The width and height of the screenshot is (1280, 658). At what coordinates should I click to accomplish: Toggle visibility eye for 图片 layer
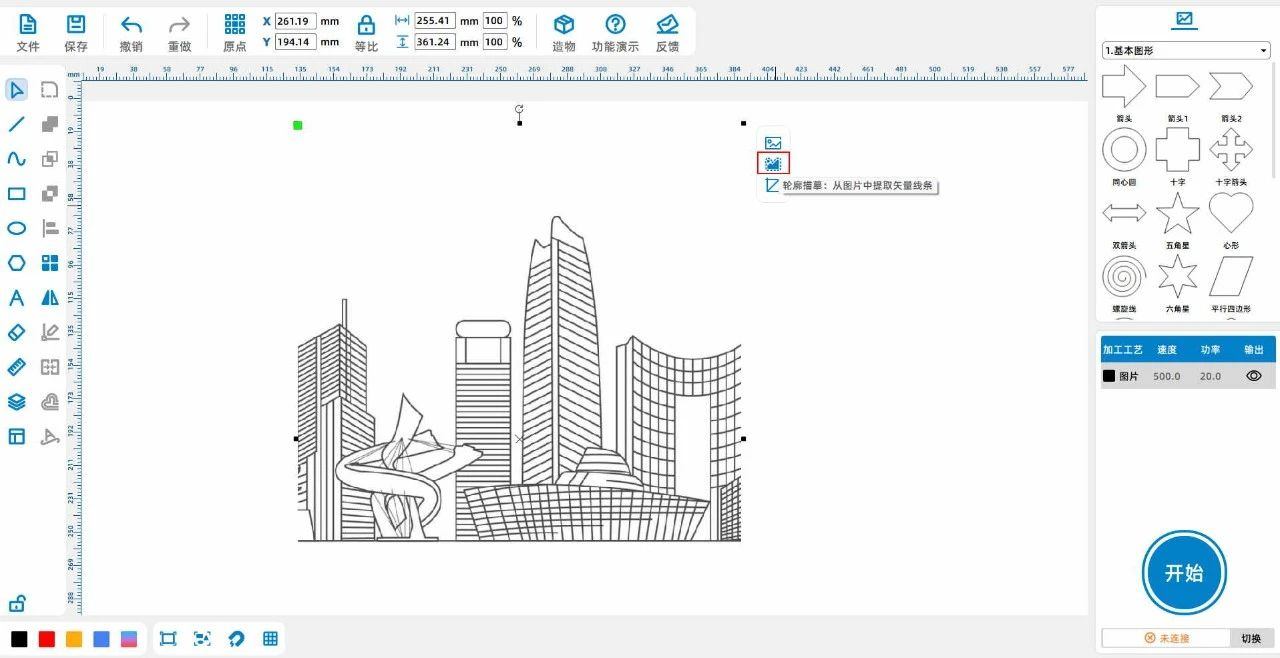pos(1253,376)
